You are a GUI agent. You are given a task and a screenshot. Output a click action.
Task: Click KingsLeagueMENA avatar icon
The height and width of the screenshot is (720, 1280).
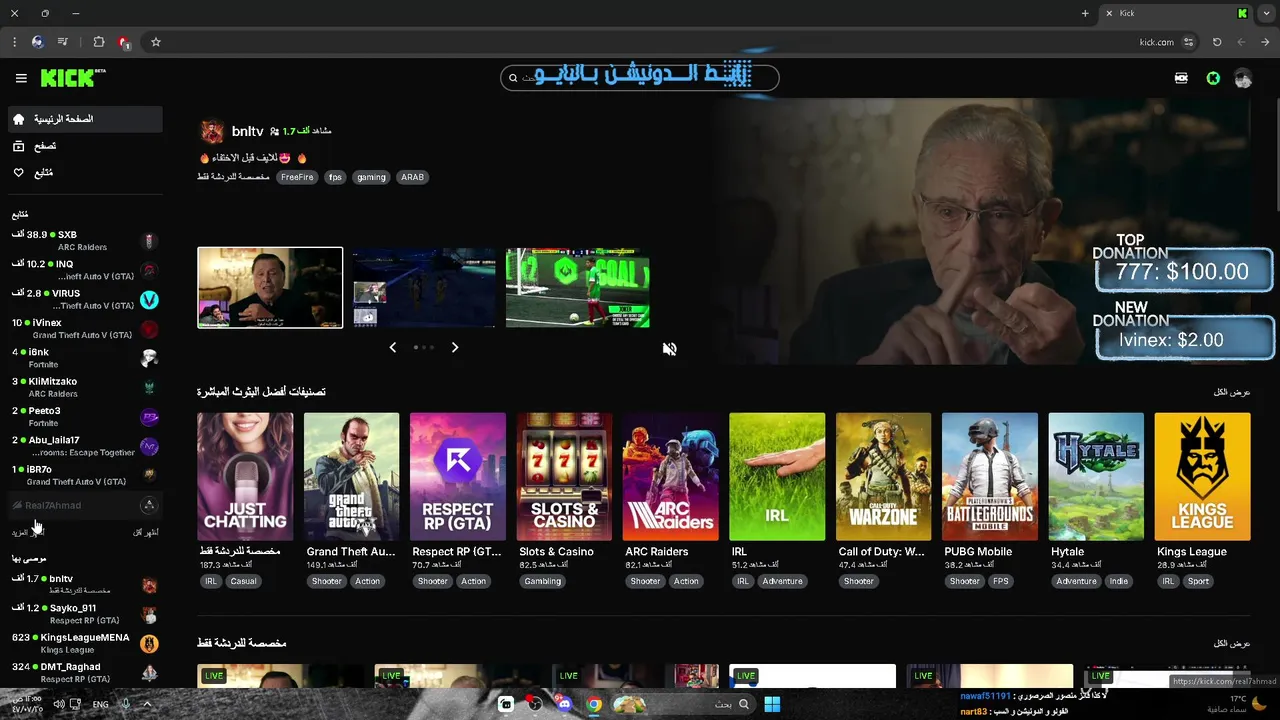point(149,643)
